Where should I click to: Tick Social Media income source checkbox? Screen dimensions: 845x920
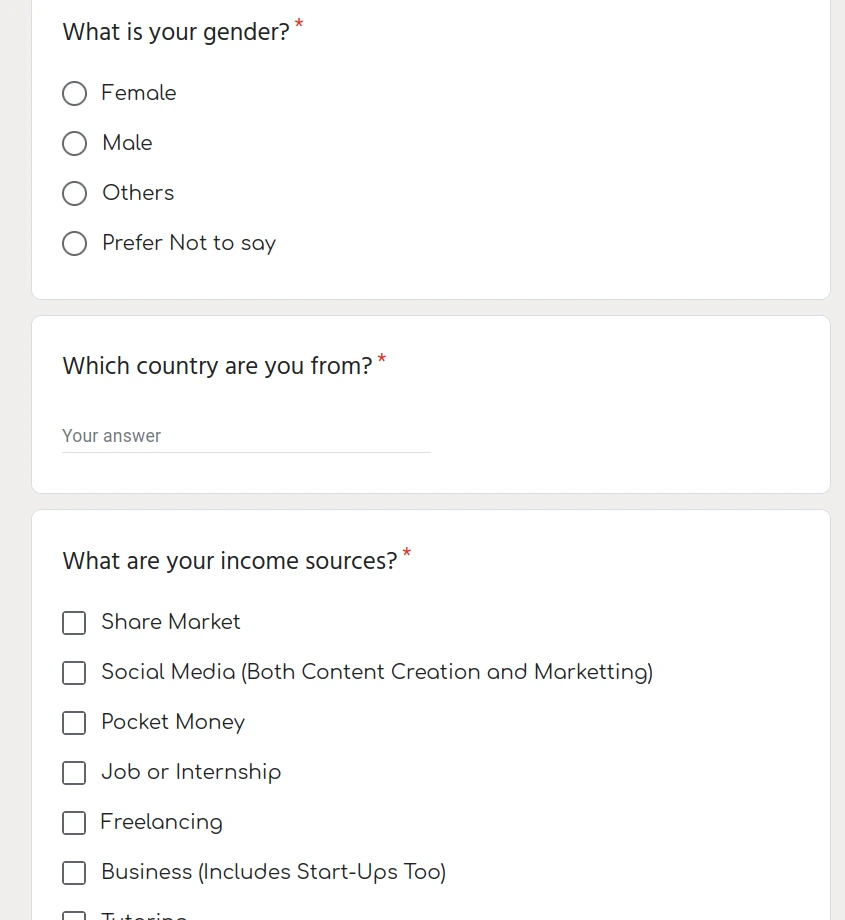(74, 673)
